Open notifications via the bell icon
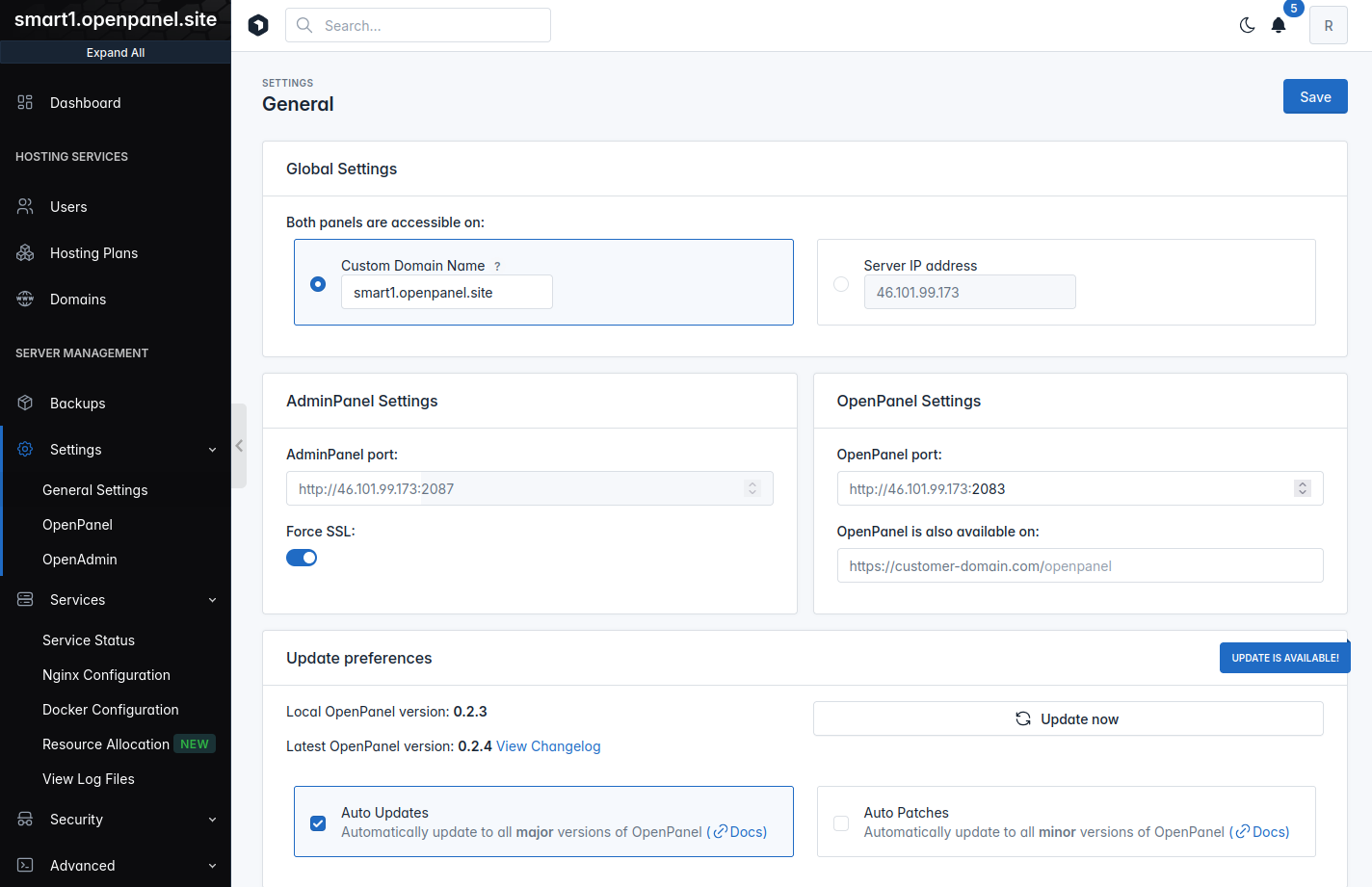The image size is (1372, 887). pyautogui.click(x=1279, y=26)
